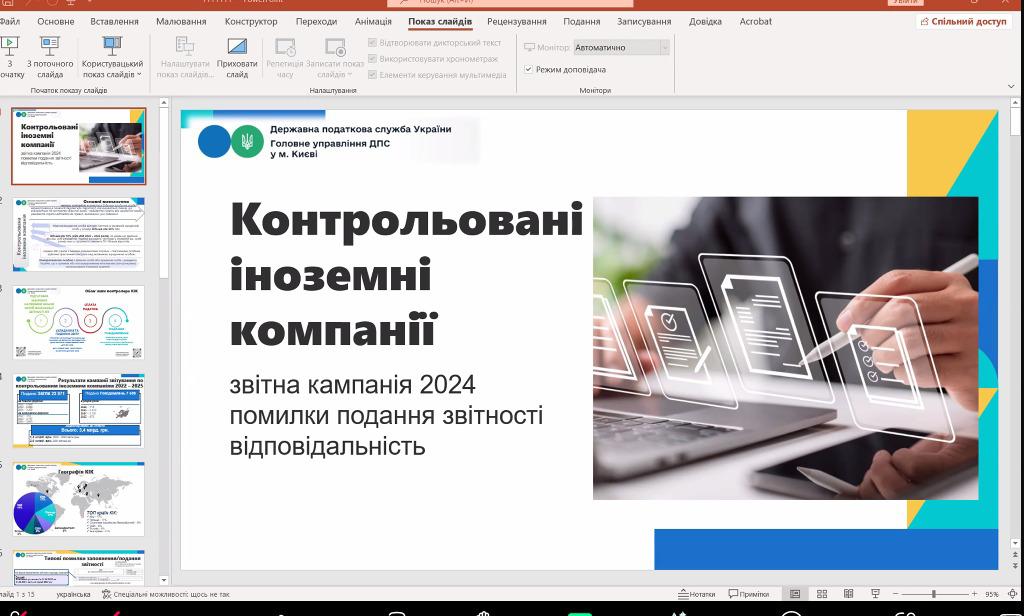
Task: Start Slide Show from status bar icon
Action: tap(875, 594)
